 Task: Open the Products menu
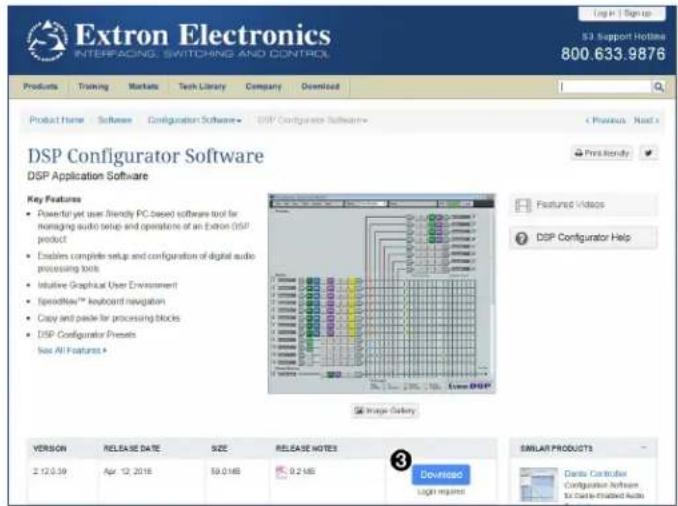tap(40, 86)
